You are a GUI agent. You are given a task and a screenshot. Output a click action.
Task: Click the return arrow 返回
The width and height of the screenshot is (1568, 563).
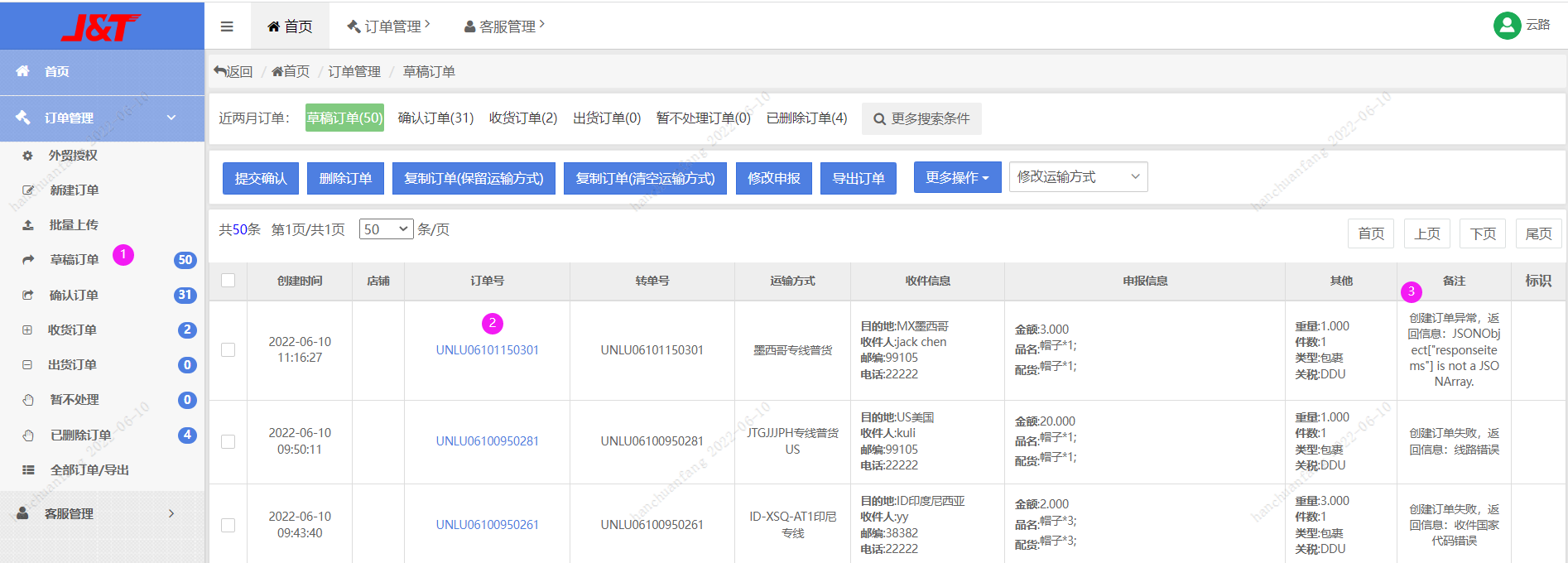[233, 72]
